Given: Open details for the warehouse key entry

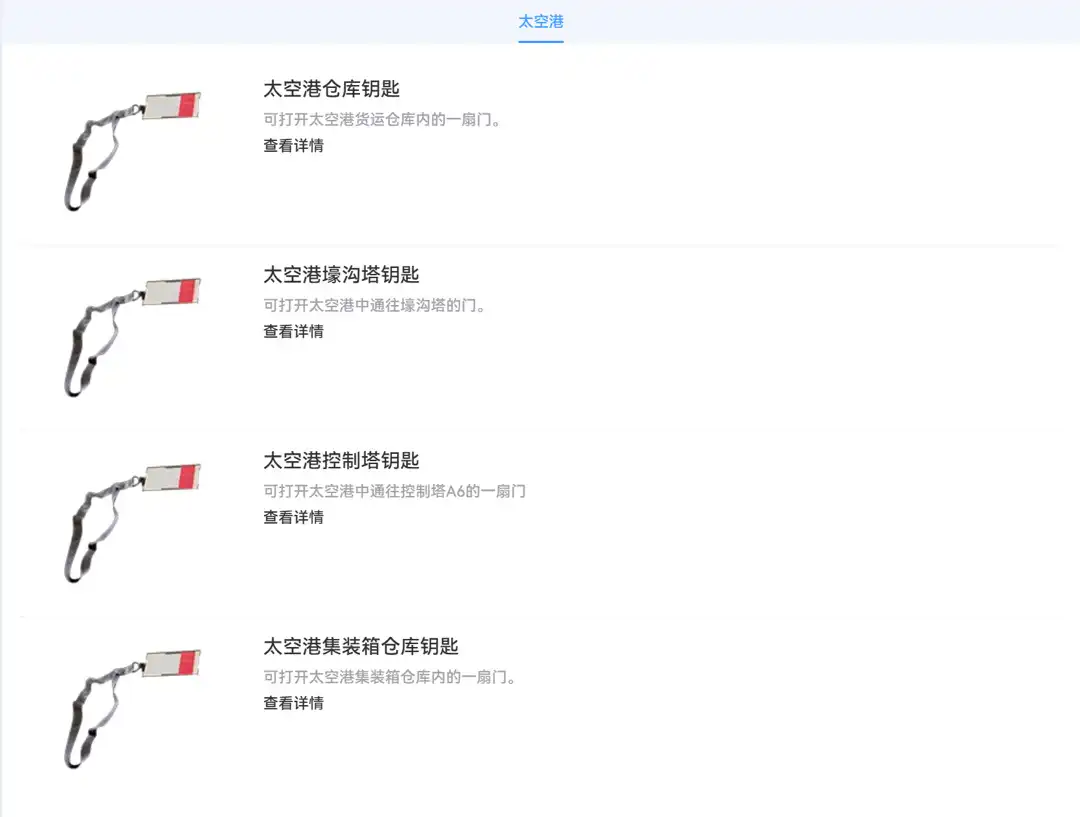Looking at the screenshot, I should (x=293, y=146).
